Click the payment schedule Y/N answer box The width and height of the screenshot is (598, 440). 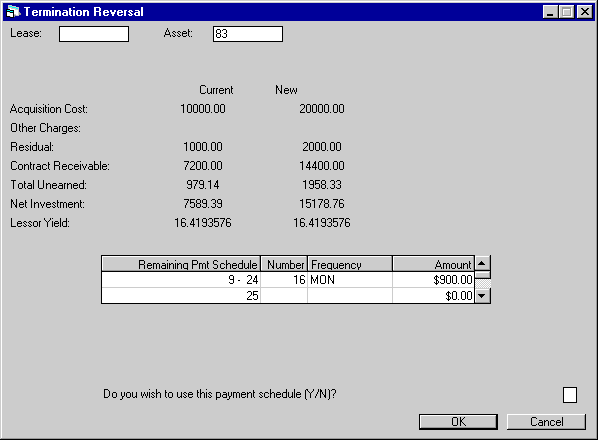point(570,395)
